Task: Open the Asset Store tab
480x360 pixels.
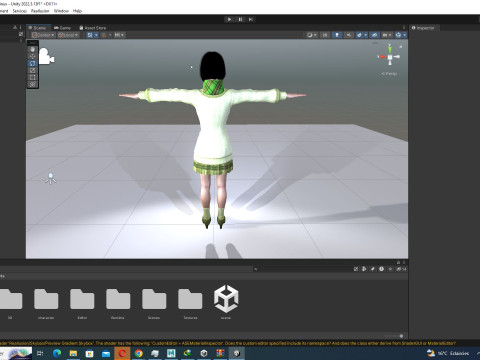Action: (93, 28)
